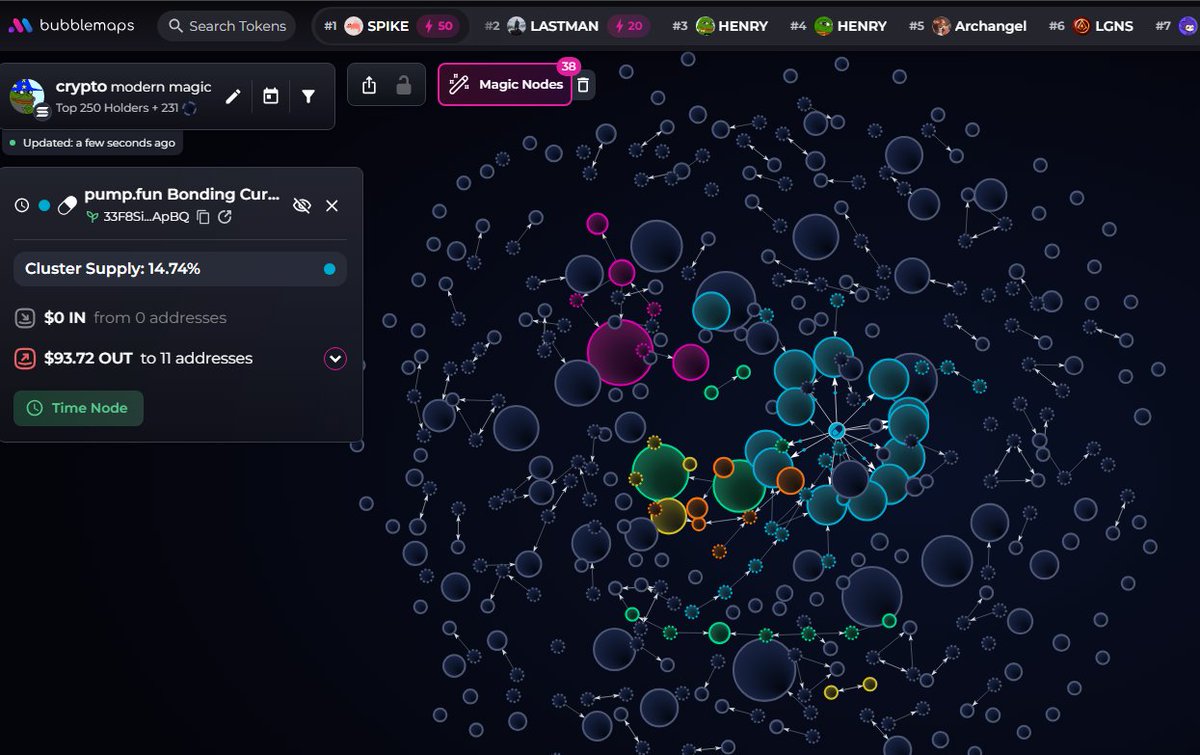Click the 38 Magic Nodes count badge
The width and height of the screenshot is (1200, 755).
click(569, 66)
